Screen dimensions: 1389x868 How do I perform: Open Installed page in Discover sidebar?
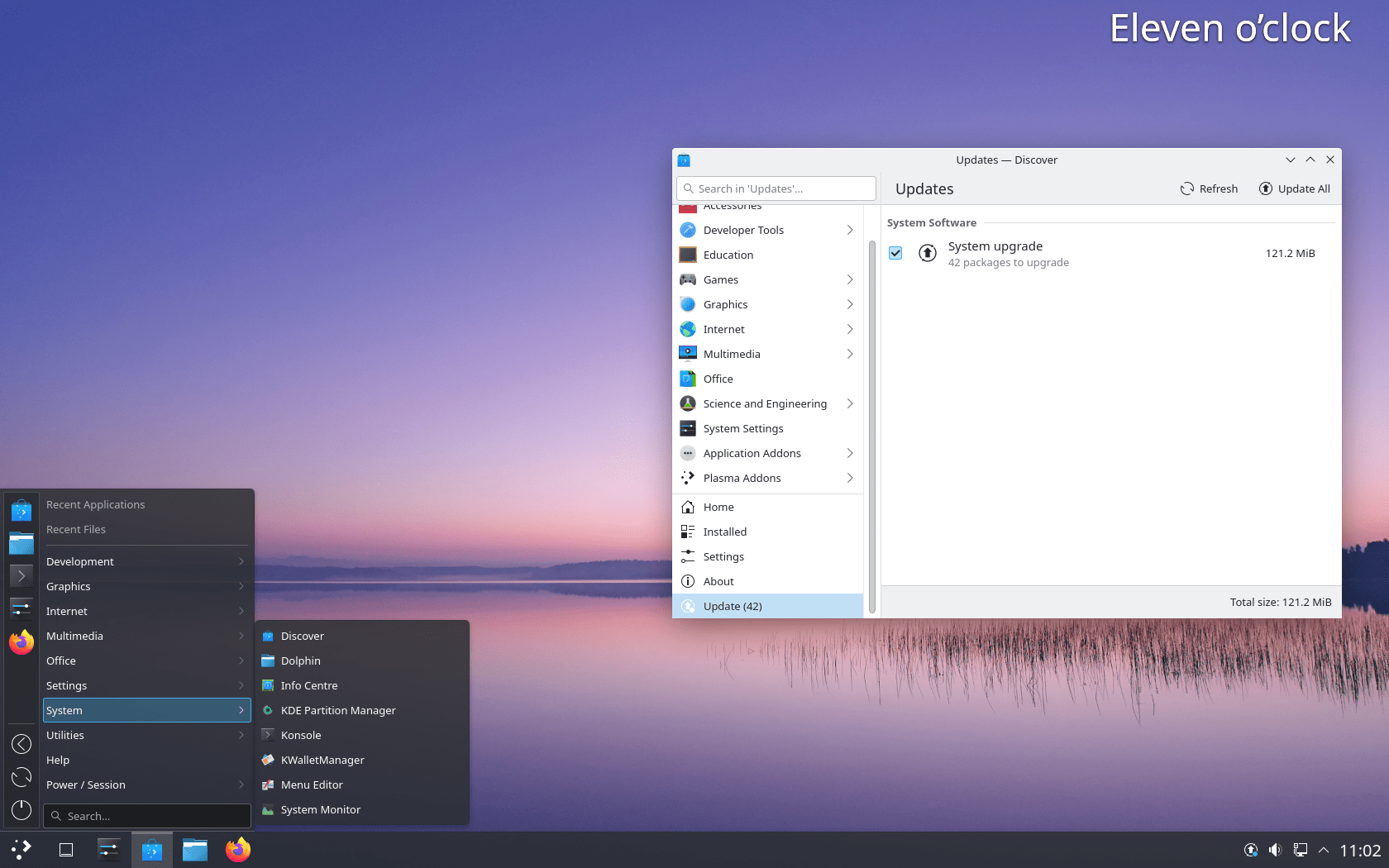point(768,532)
